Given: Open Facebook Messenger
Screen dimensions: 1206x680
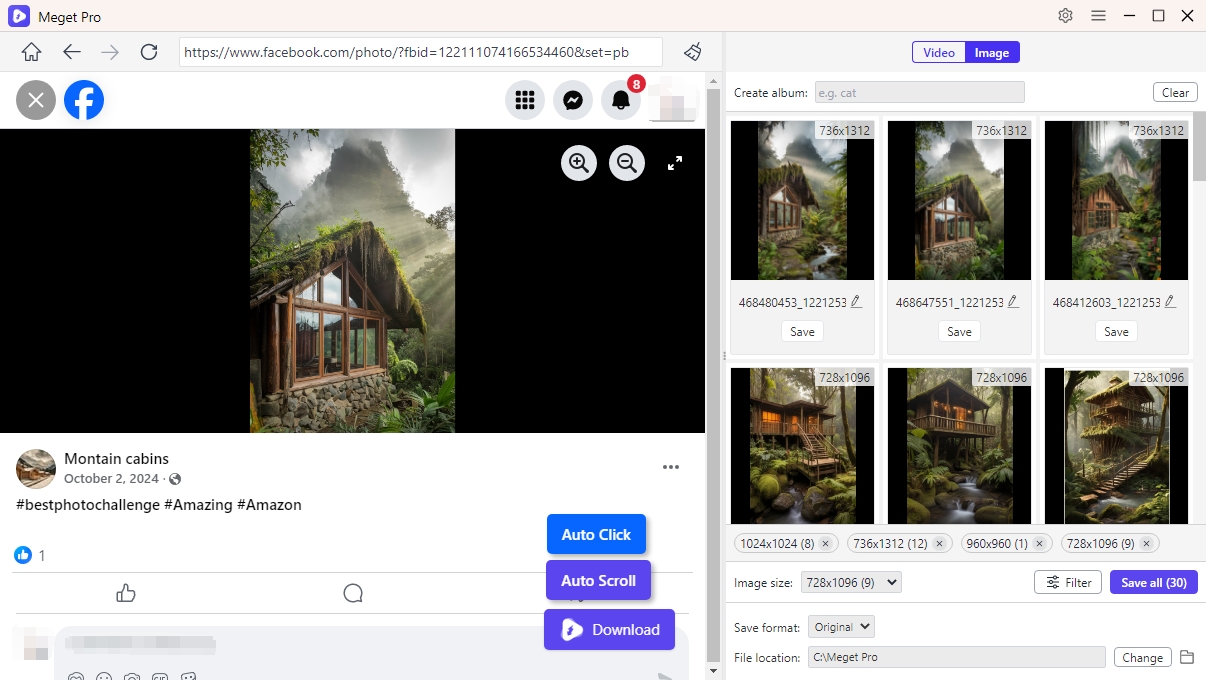Looking at the screenshot, I should point(573,100).
